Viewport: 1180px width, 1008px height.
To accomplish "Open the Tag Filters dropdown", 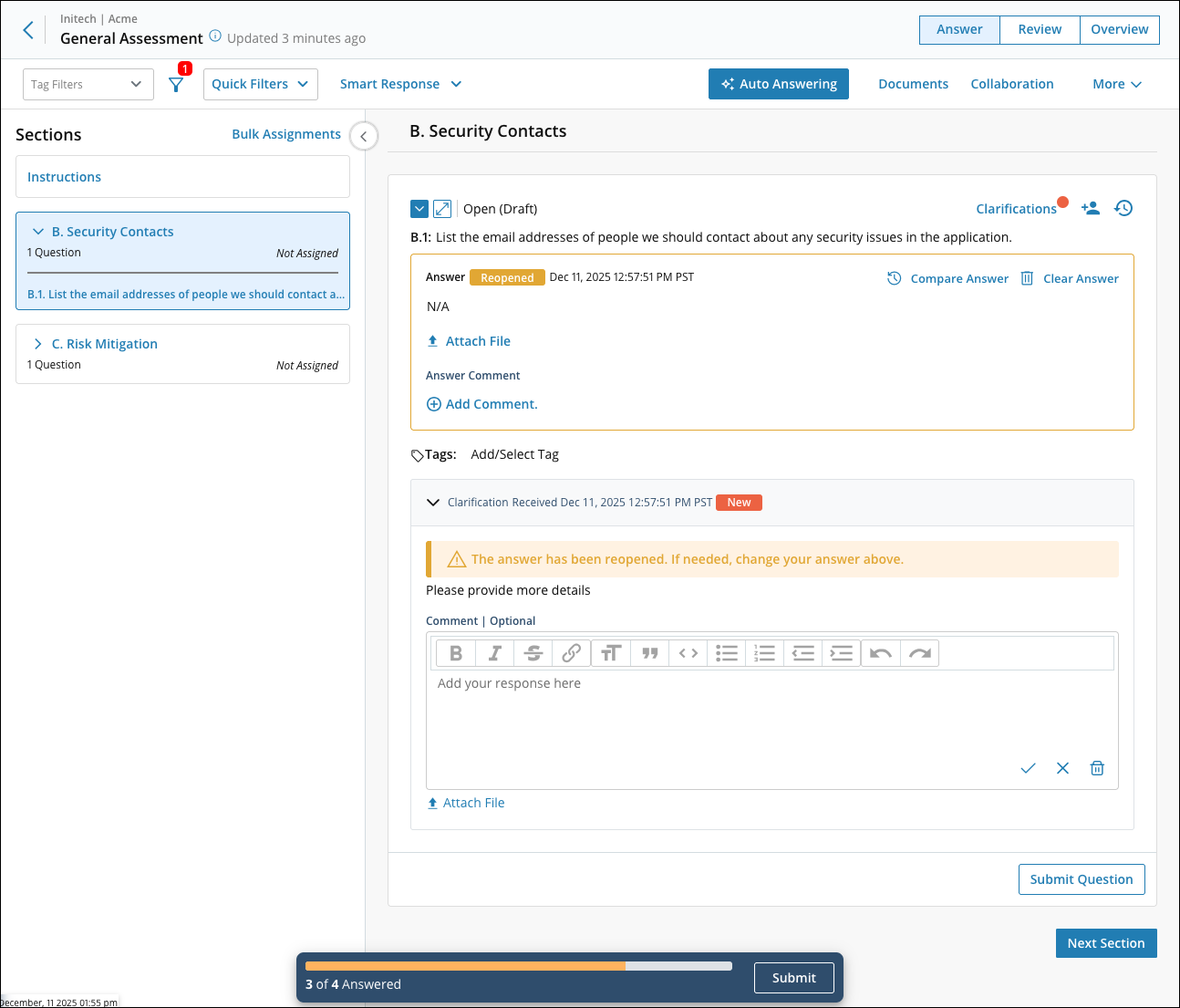I will [88, 85].
